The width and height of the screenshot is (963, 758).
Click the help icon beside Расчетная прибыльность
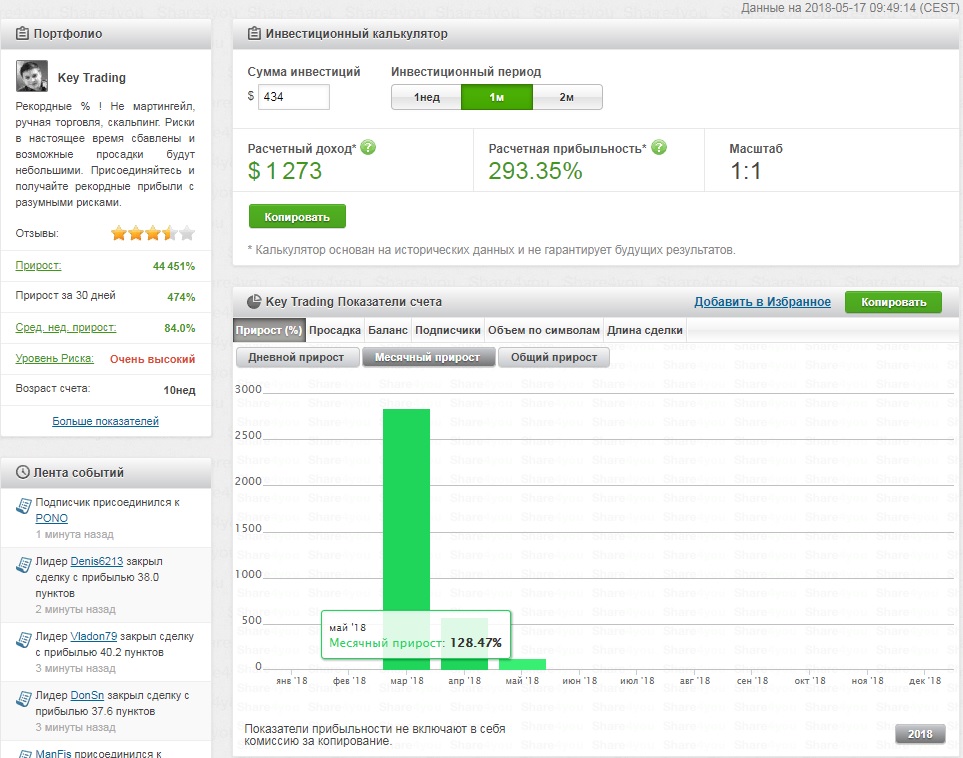click(x=659, y=148)
